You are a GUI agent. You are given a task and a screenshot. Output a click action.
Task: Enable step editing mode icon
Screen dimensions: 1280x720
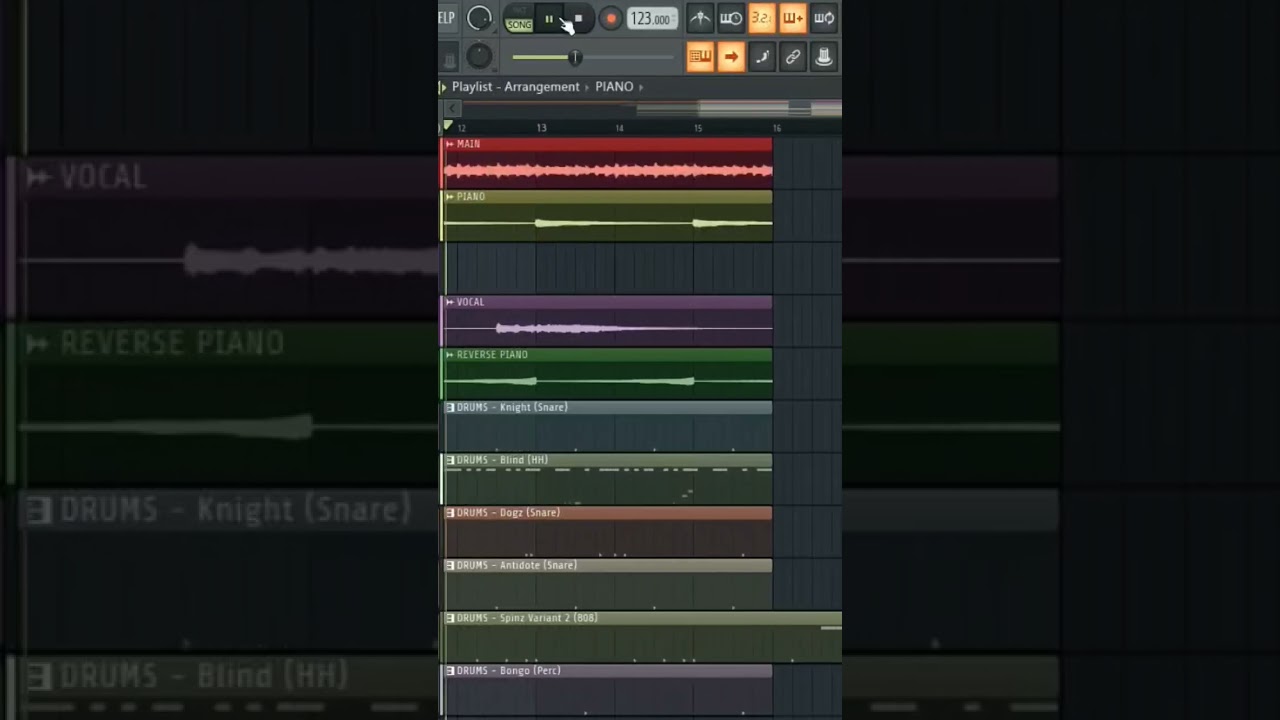[x=762, y=57]
